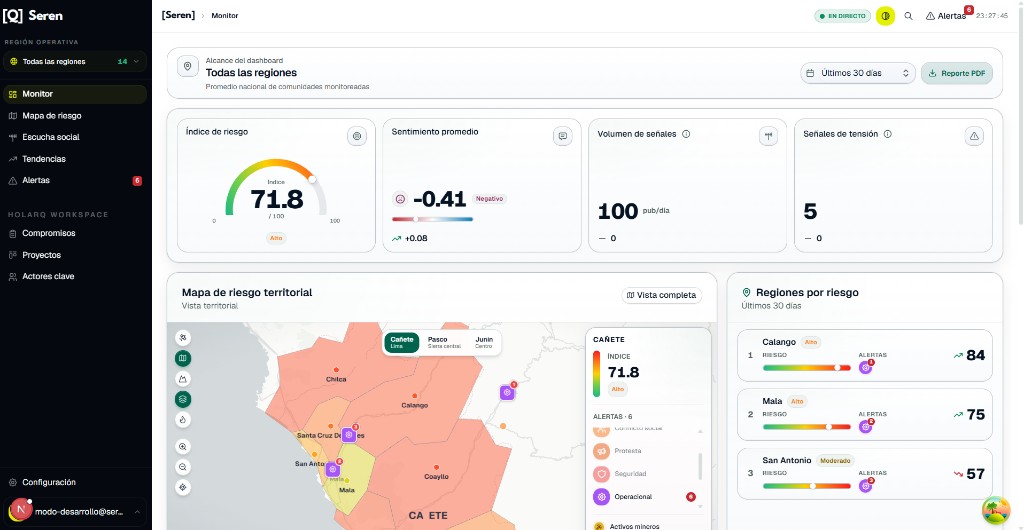
Task: Click purple alert marker east of Calango
Action: (x=507, y=392)
